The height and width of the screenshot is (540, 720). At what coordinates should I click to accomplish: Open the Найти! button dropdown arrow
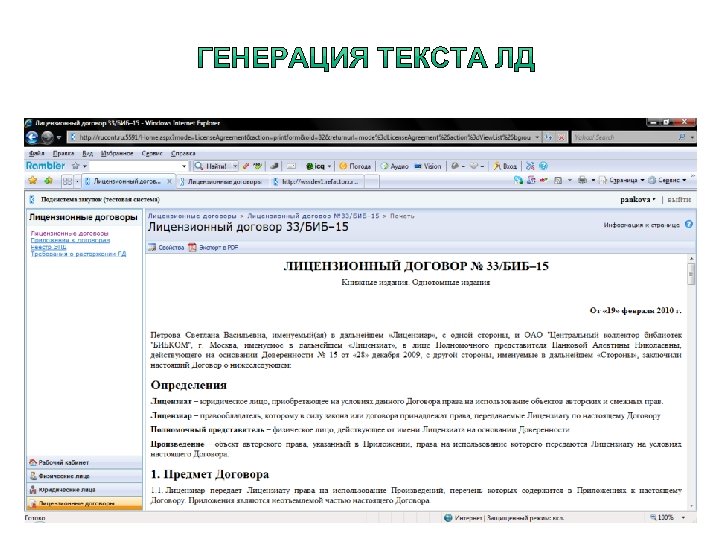(235, 166)
